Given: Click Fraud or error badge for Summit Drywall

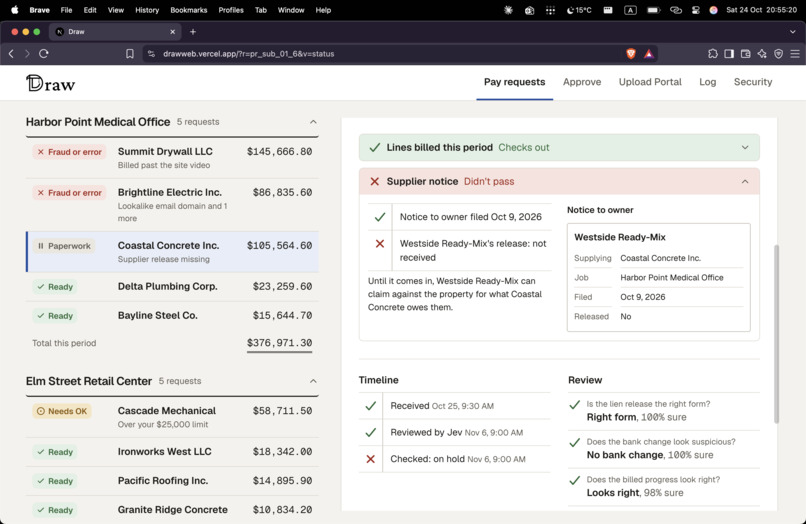Looking at the screenshot, I should [69, 152].
